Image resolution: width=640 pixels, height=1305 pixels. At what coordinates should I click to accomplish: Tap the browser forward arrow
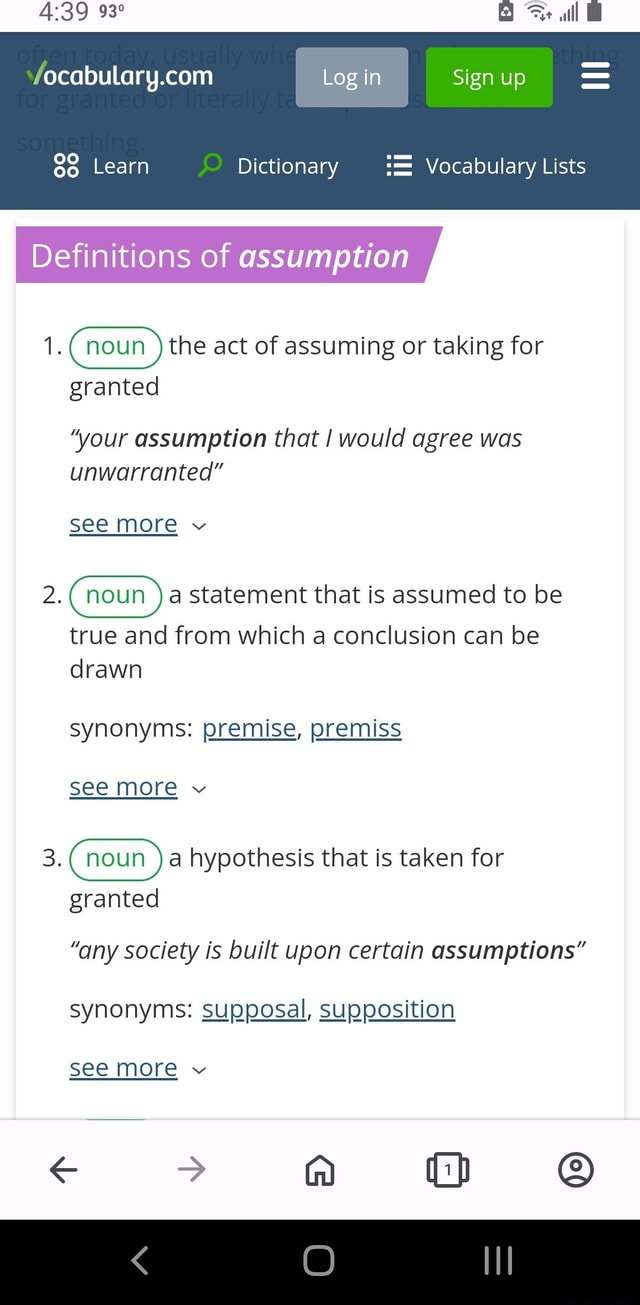click(x=191, y=1169)
